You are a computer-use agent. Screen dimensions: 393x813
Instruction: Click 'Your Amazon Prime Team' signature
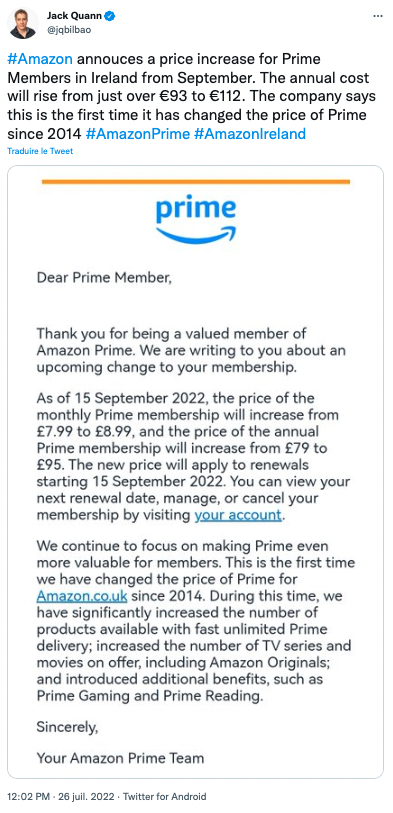(120, 758)
